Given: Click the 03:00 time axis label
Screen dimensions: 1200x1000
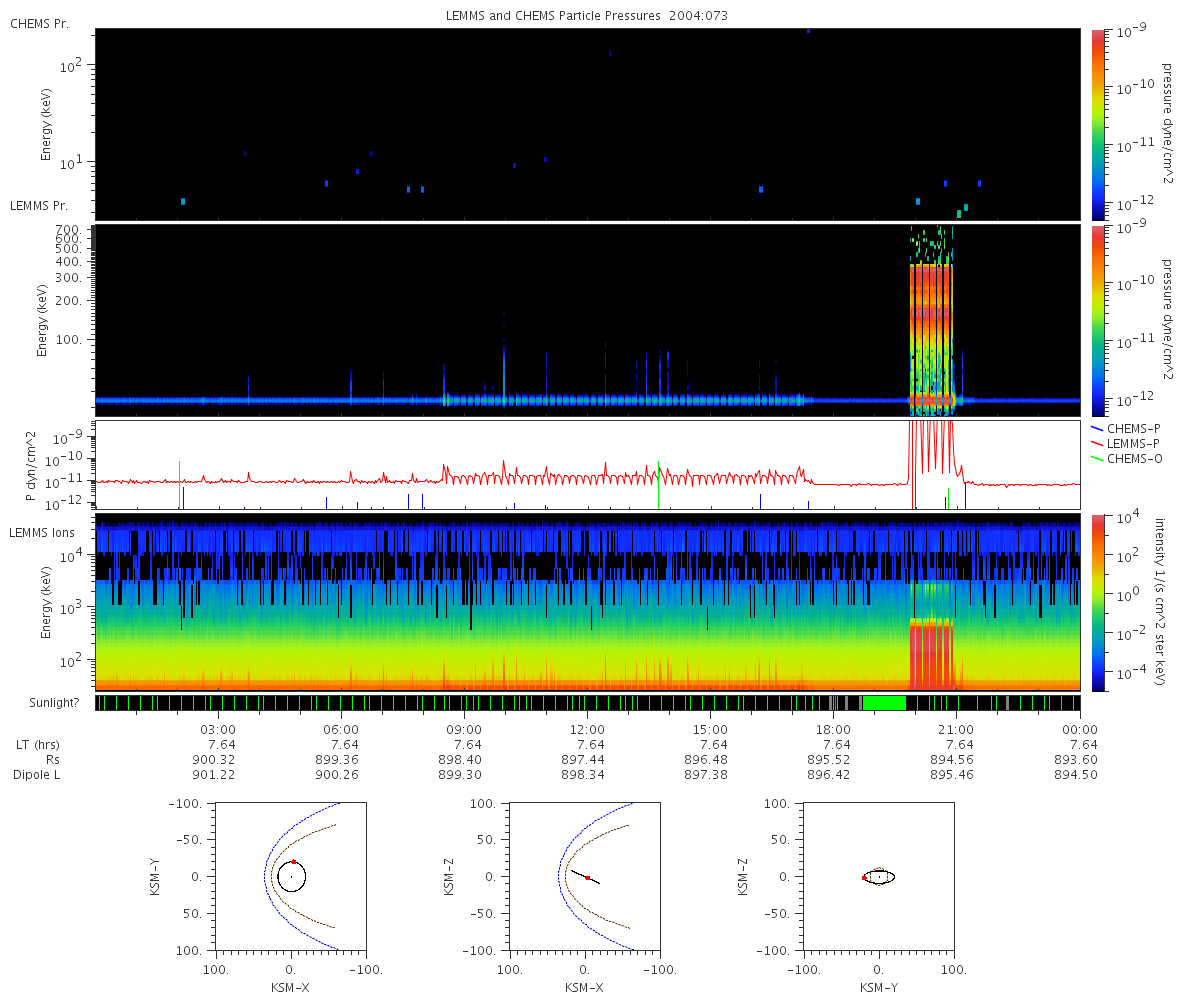Looking at the screenshot, I should [218, 729].
